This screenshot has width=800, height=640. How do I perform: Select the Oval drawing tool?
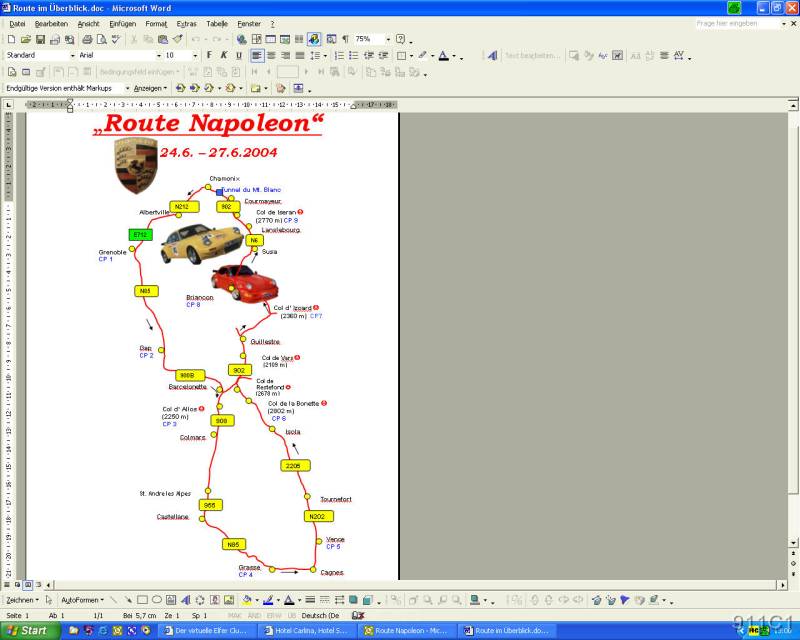[x=156, y=600]
